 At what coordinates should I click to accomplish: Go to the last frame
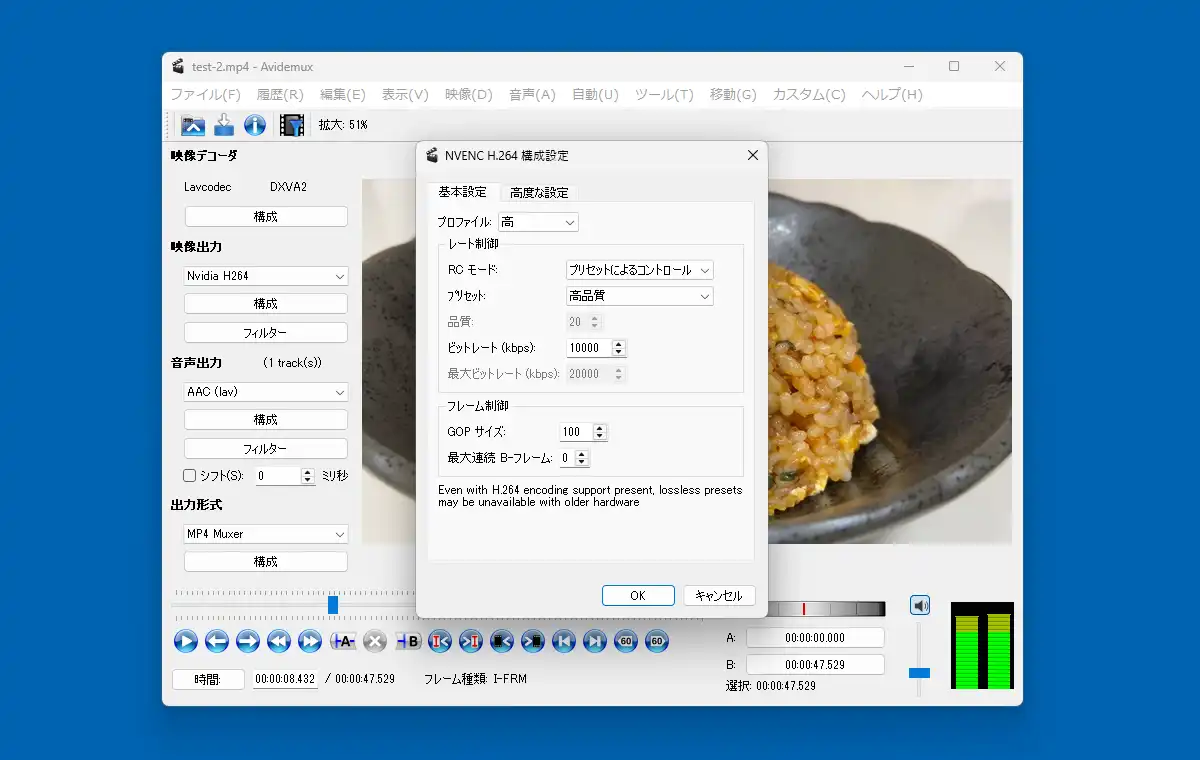[595, 642]
